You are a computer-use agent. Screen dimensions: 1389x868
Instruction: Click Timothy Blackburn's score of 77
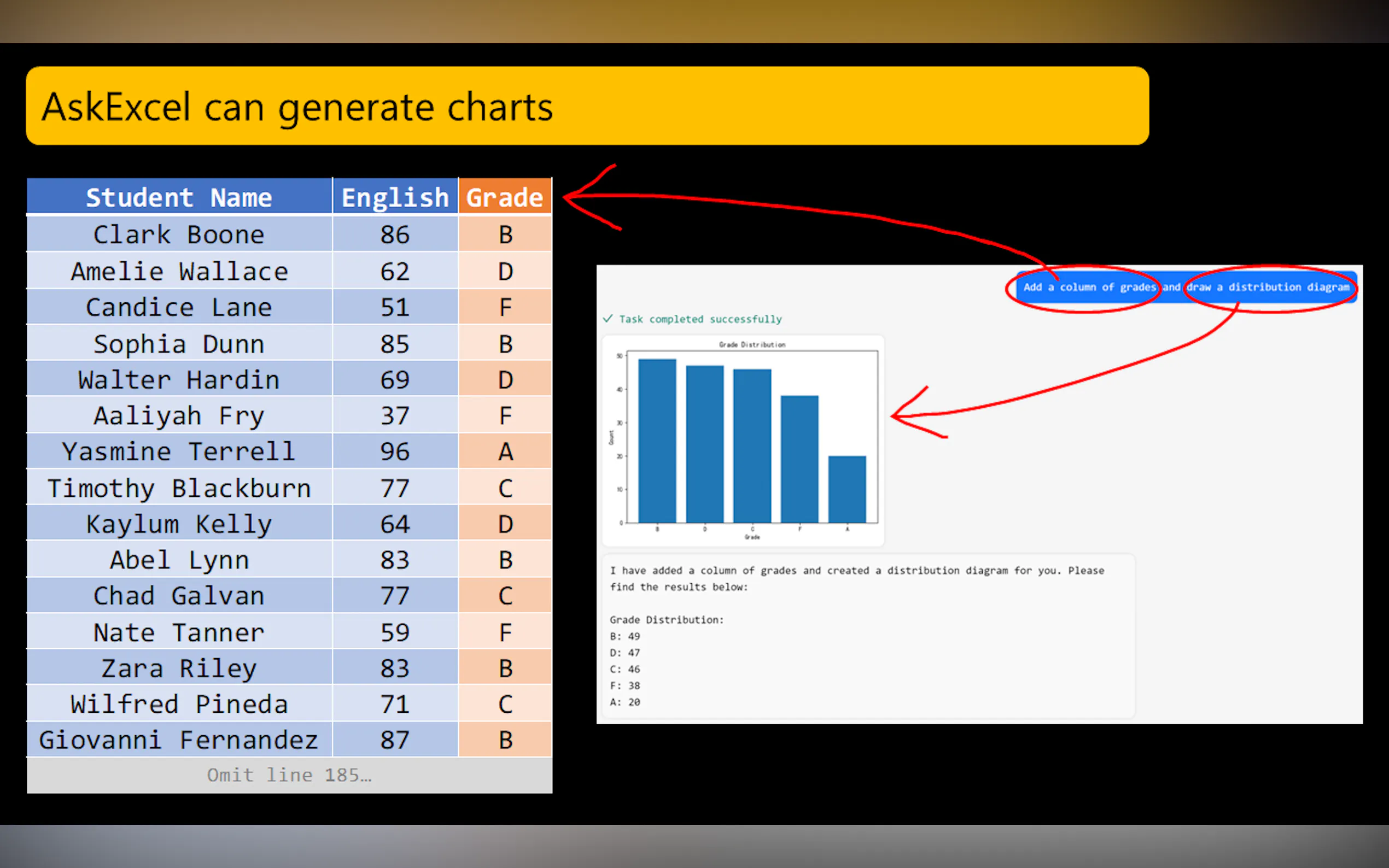pos(395,488)
